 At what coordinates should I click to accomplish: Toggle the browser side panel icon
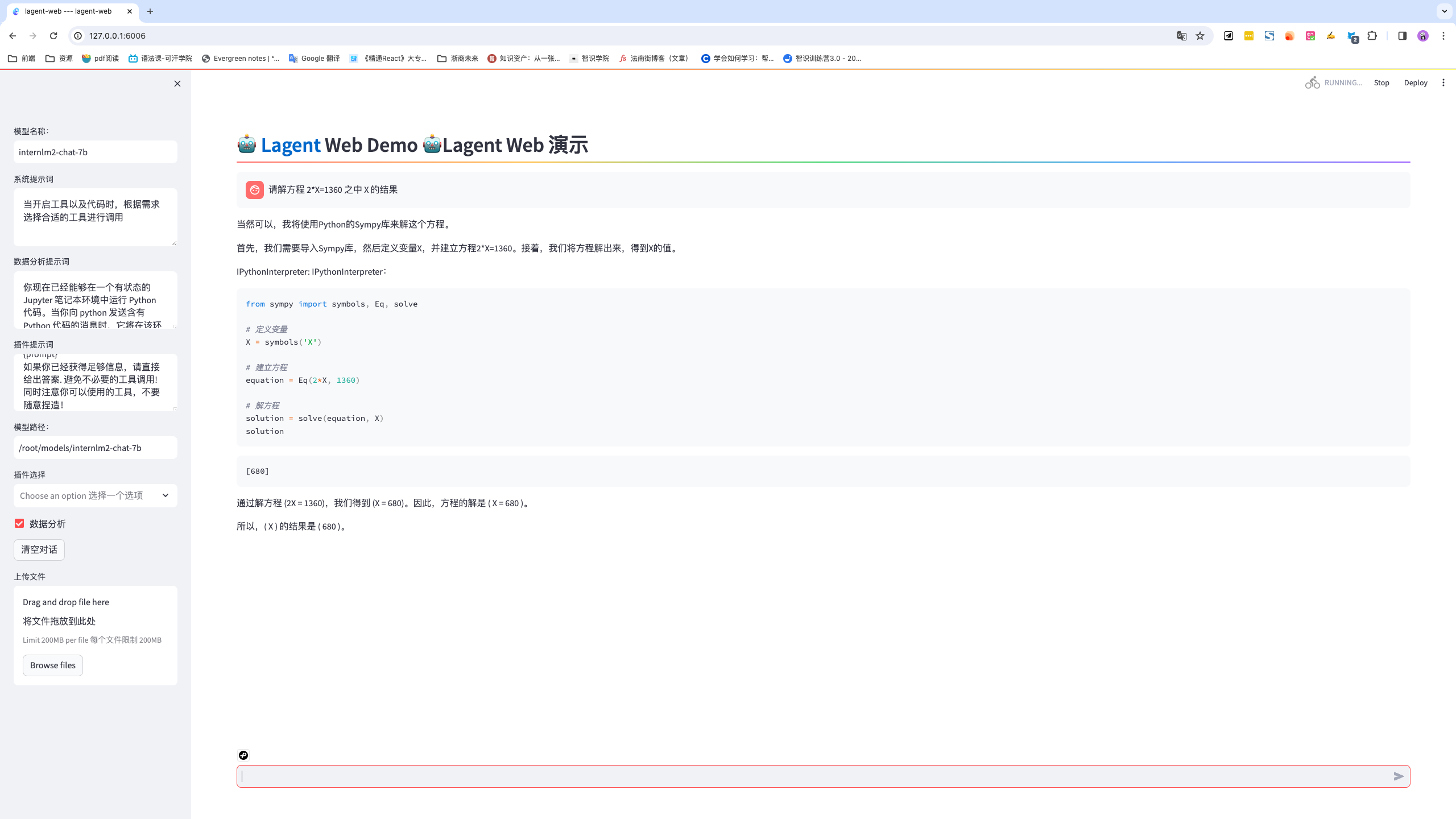(1402, 36)
